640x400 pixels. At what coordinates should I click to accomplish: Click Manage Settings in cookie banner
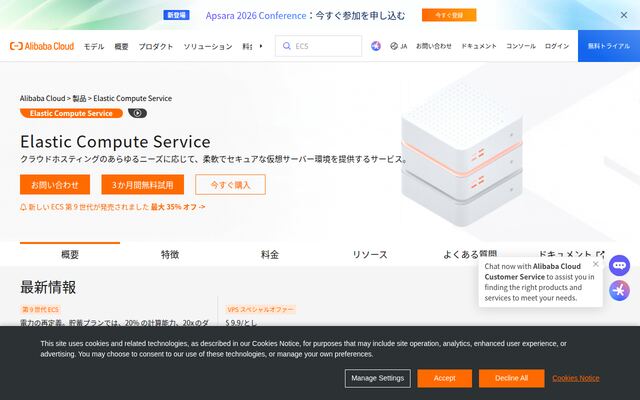(x=378, y=378)
